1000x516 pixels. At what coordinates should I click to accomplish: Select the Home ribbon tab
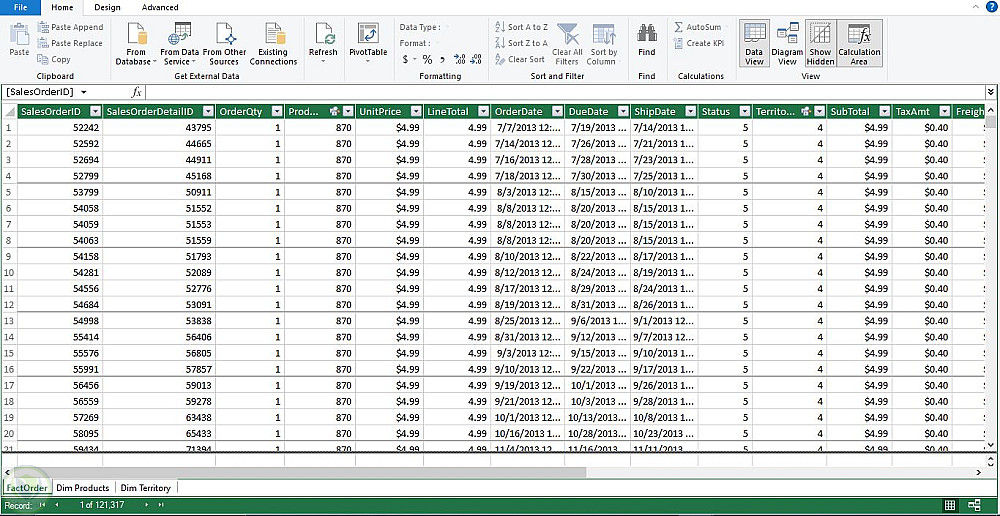pyautogui.click(x=62, y=8)
